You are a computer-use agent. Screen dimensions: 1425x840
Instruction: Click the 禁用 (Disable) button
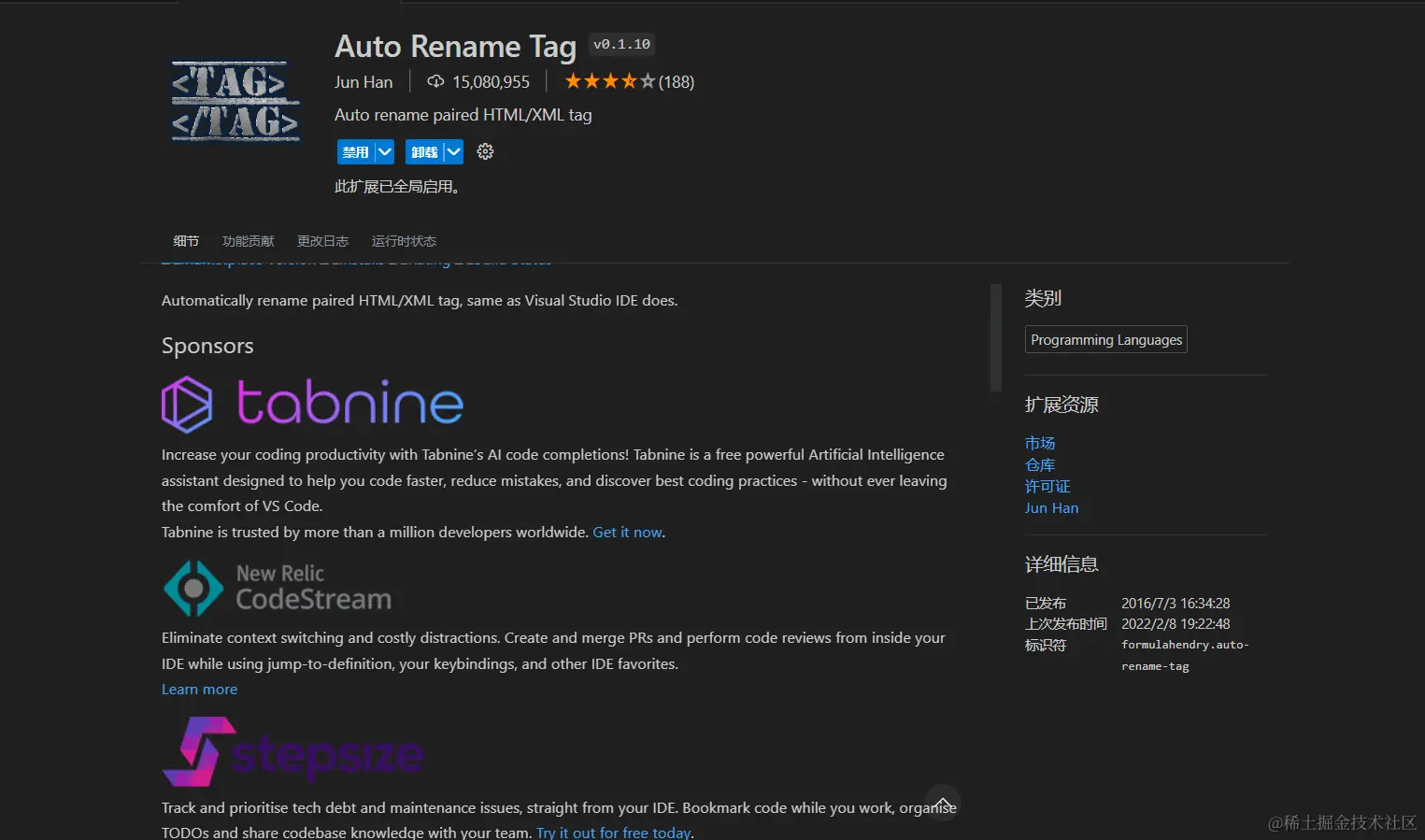coord(355,151)
